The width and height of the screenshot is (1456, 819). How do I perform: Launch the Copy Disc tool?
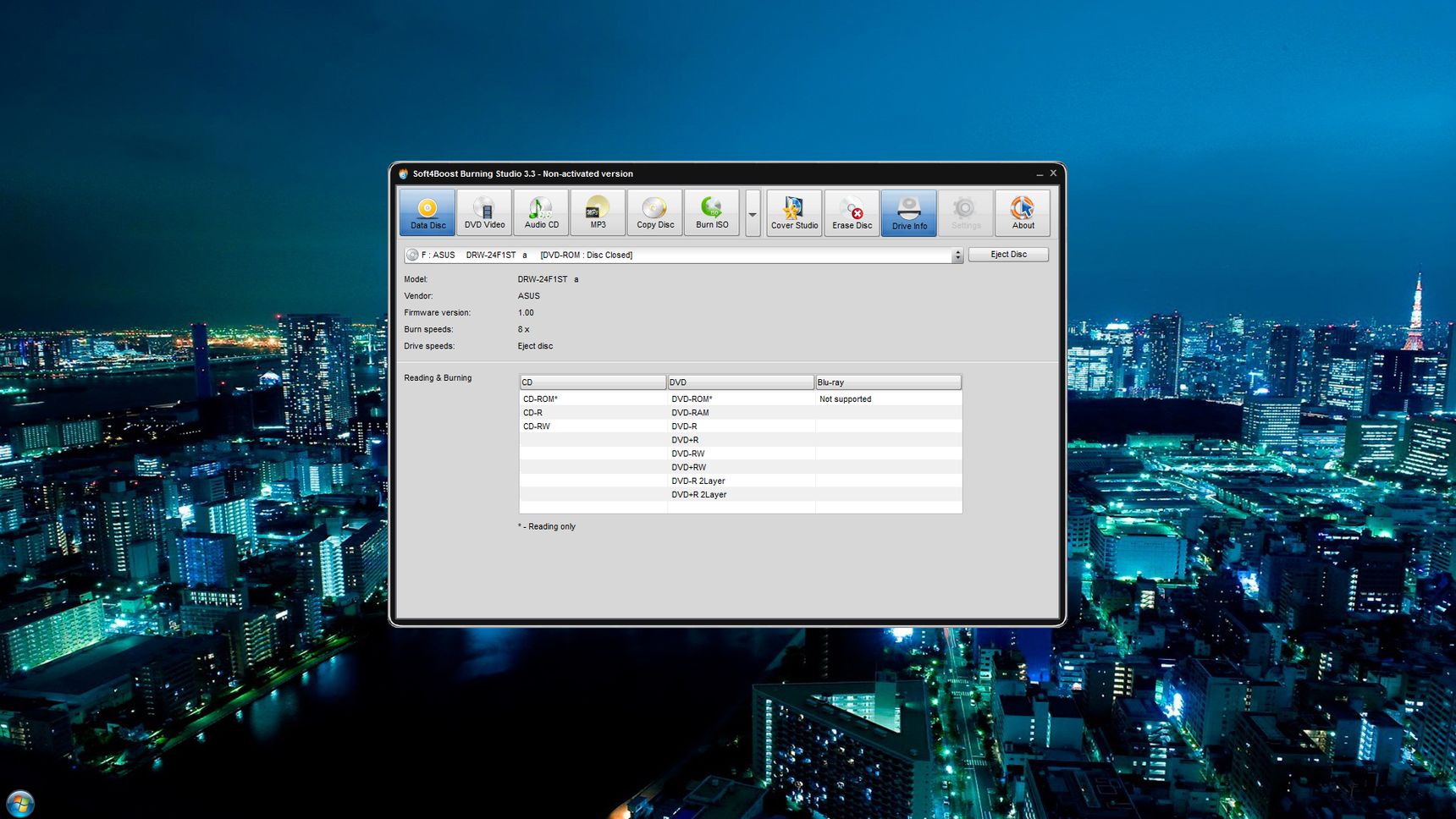(x=655, y=212)
